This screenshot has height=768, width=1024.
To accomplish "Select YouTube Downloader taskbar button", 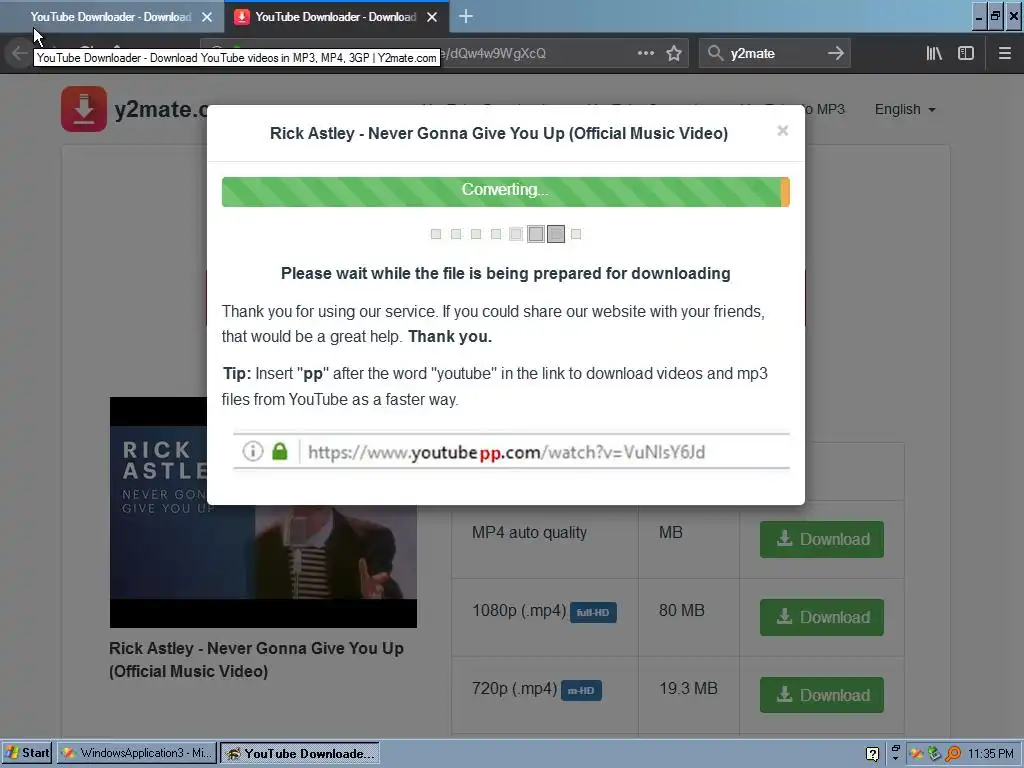I will (300, 753).
